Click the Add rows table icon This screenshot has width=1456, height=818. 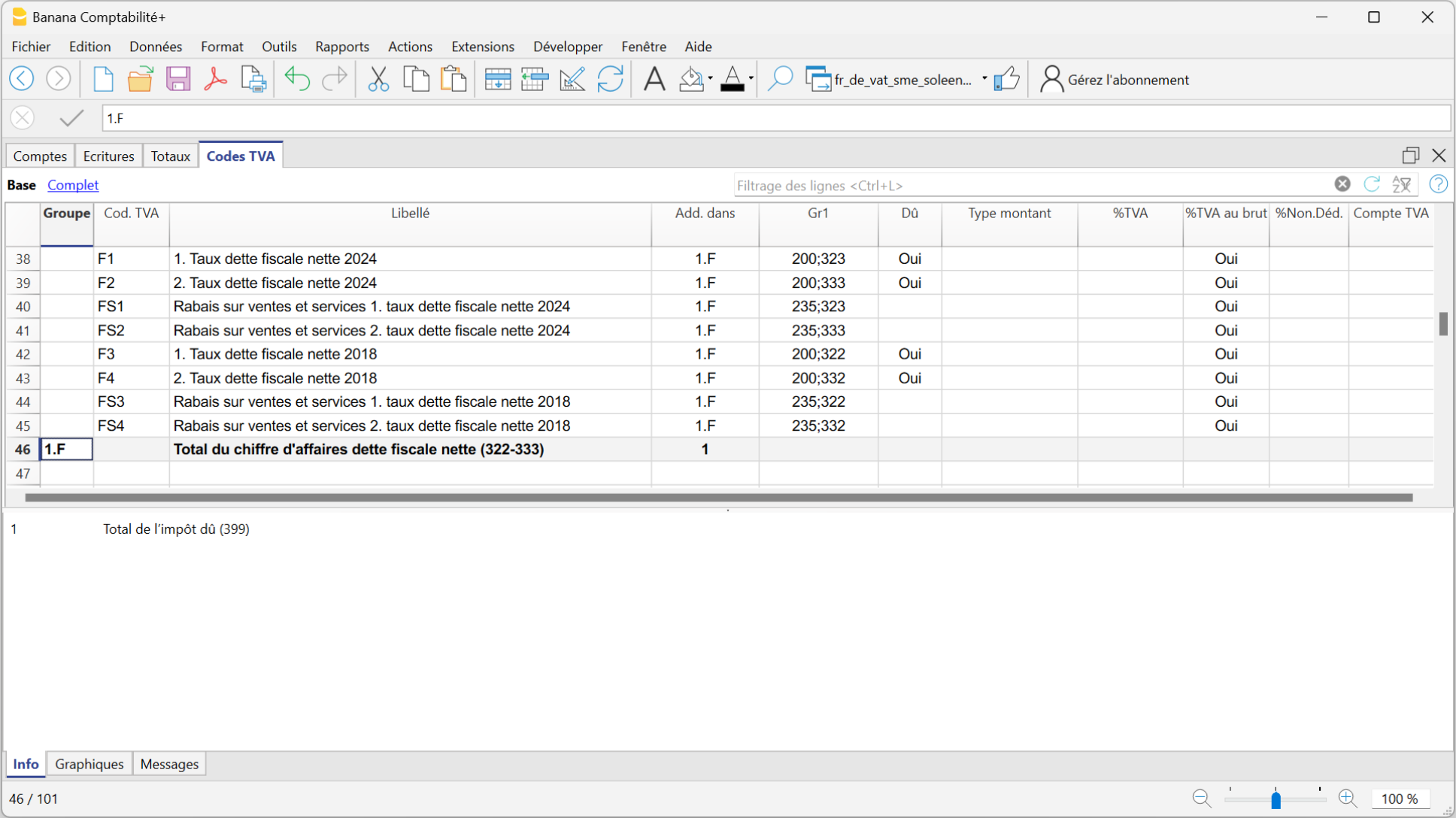point(497,79)
